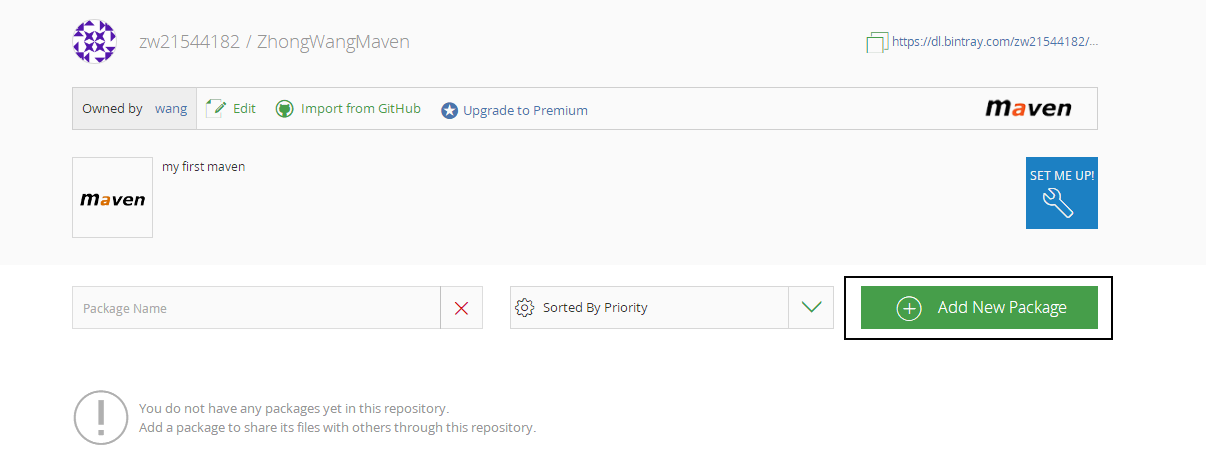This screenshot has width=1206, height=474.
Task: Click the 'Add New Package' button
Action: (979, 308)
